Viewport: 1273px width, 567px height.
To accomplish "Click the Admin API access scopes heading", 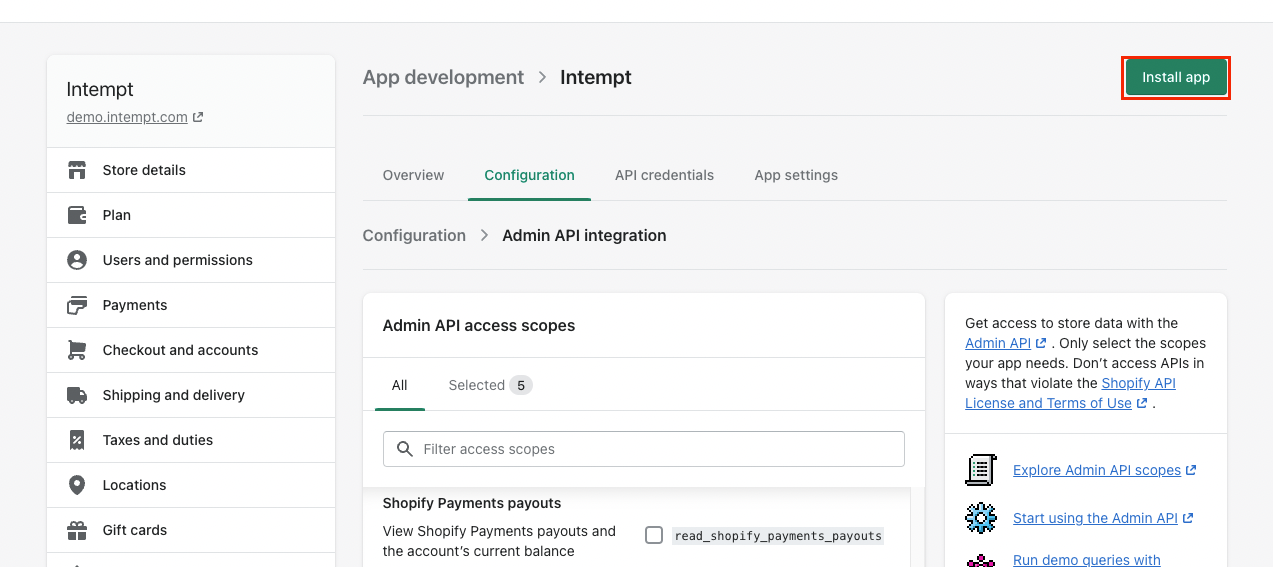I will (479, 325).
